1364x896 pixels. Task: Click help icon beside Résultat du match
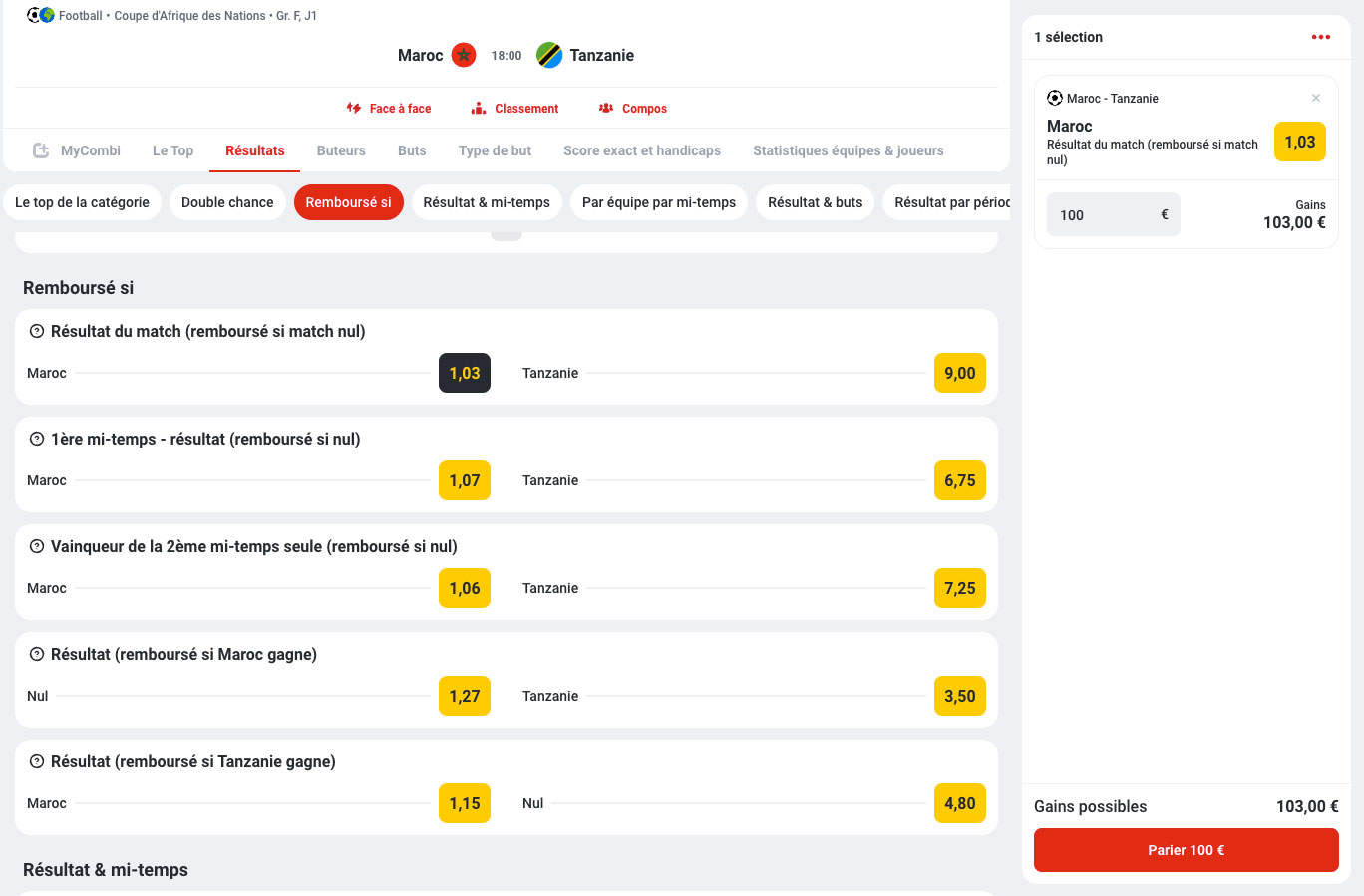[x=37, y=331]
